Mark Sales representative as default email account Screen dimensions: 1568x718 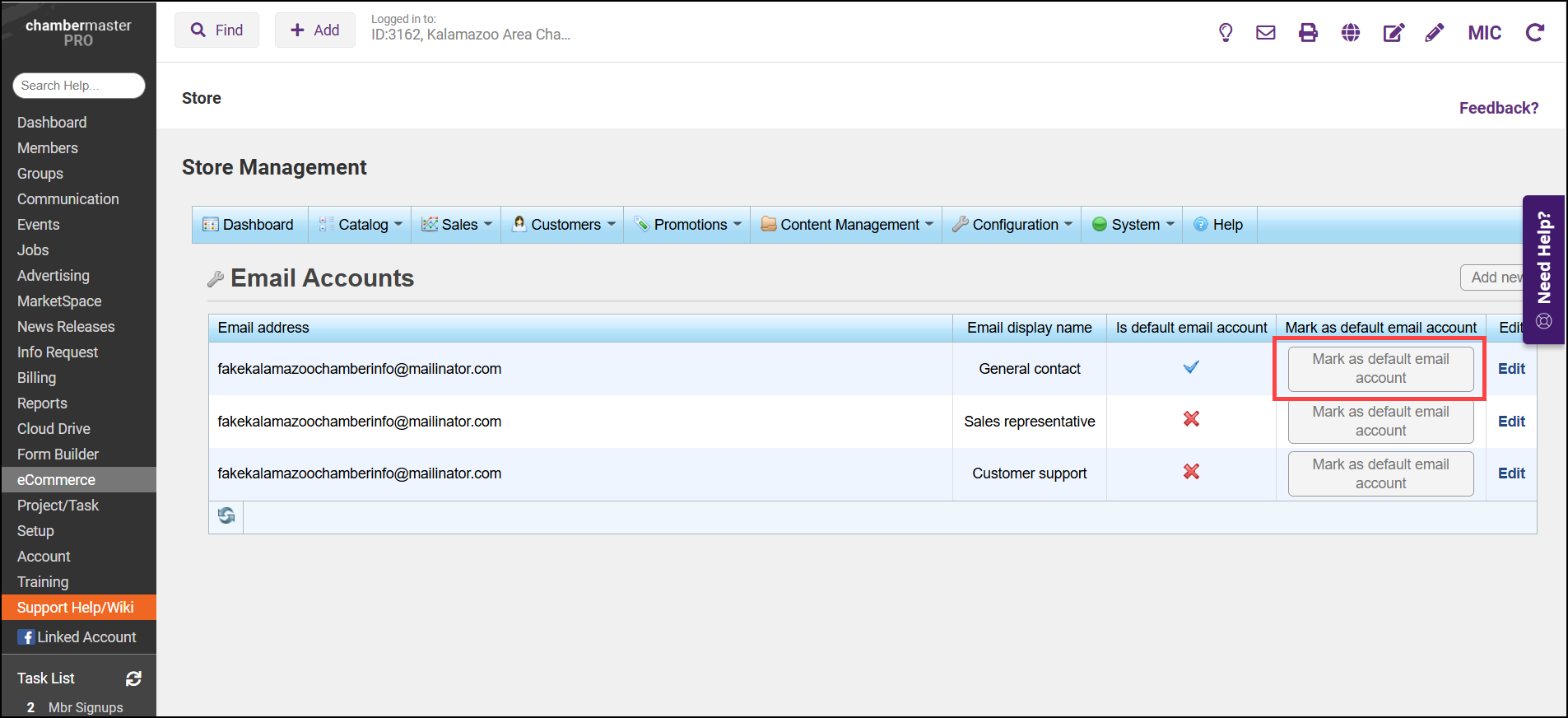(x=1380, y=422)
